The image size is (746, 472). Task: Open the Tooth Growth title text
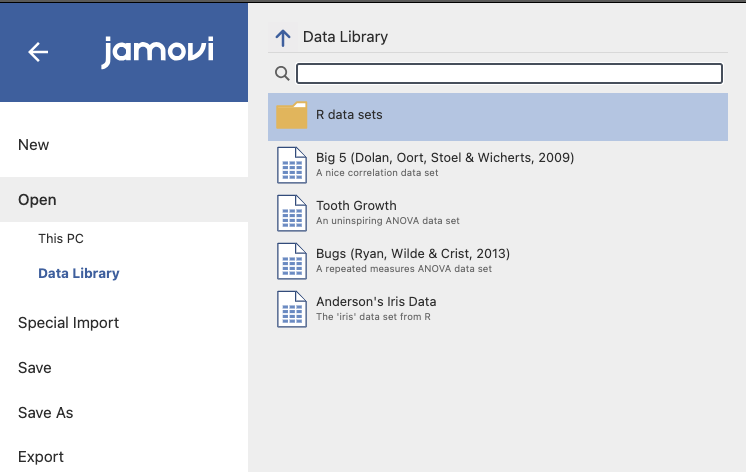click(356, 206)
